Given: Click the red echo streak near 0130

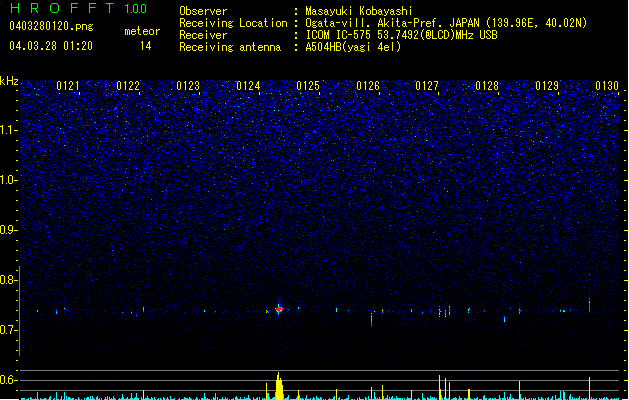Looking at the screenshot, I should coord(589,305).
